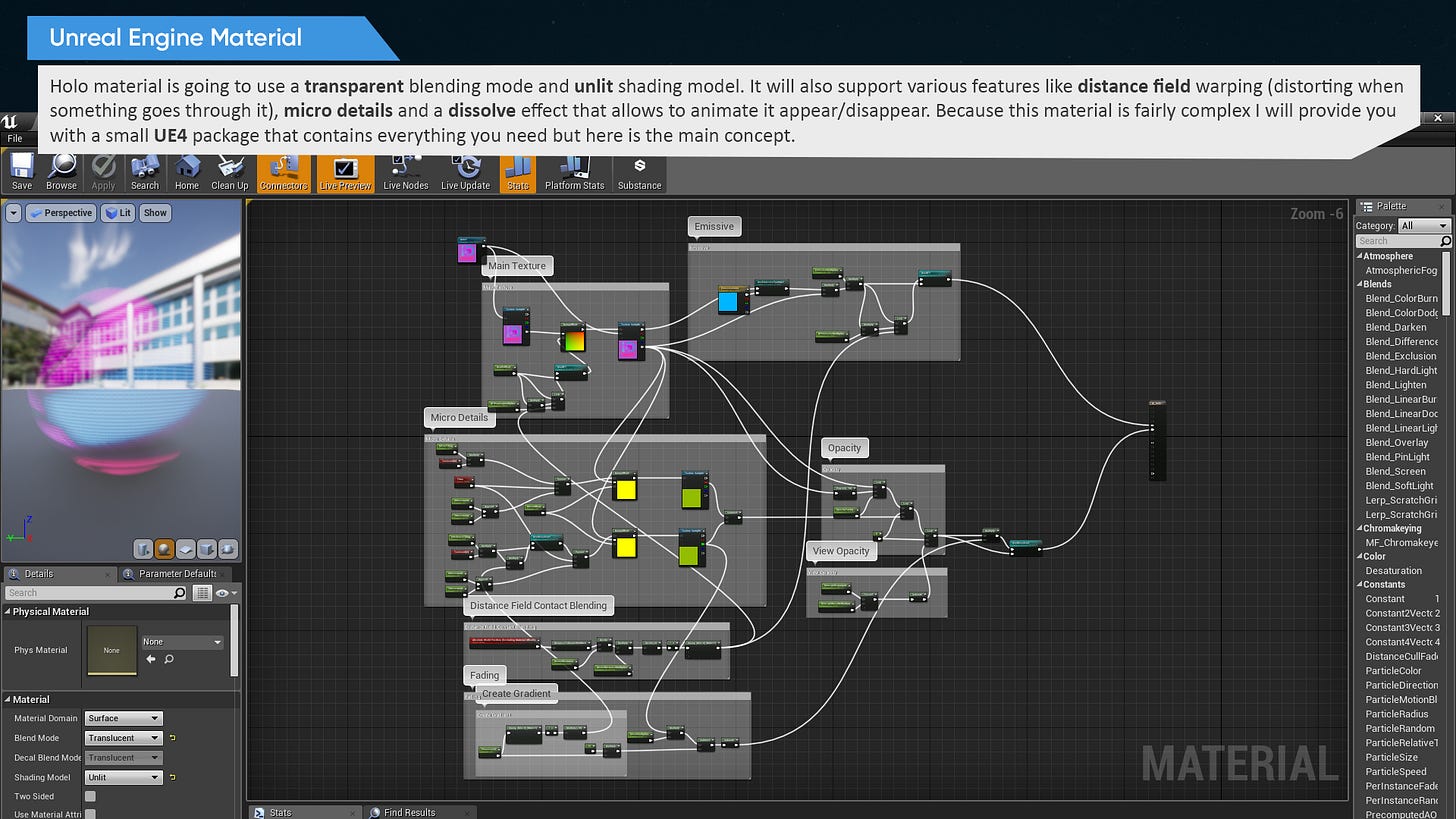Switch to the Parameter Defaults tab

pyautogui.click(x=176, y=574)
